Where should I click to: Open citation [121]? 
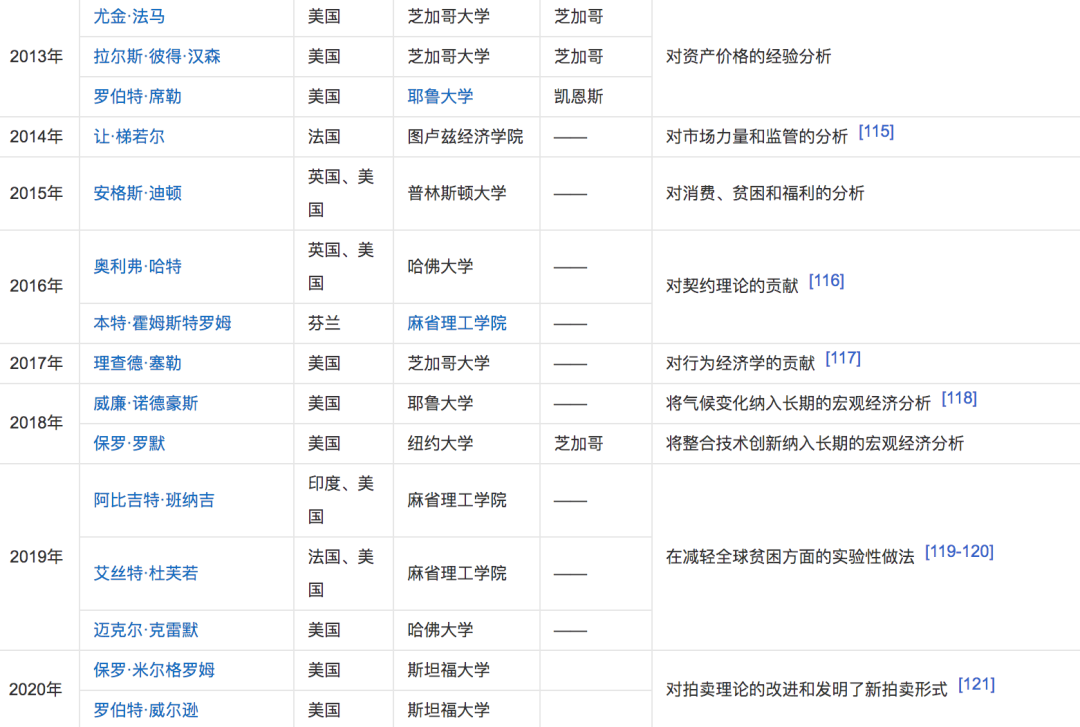(977, 685)
